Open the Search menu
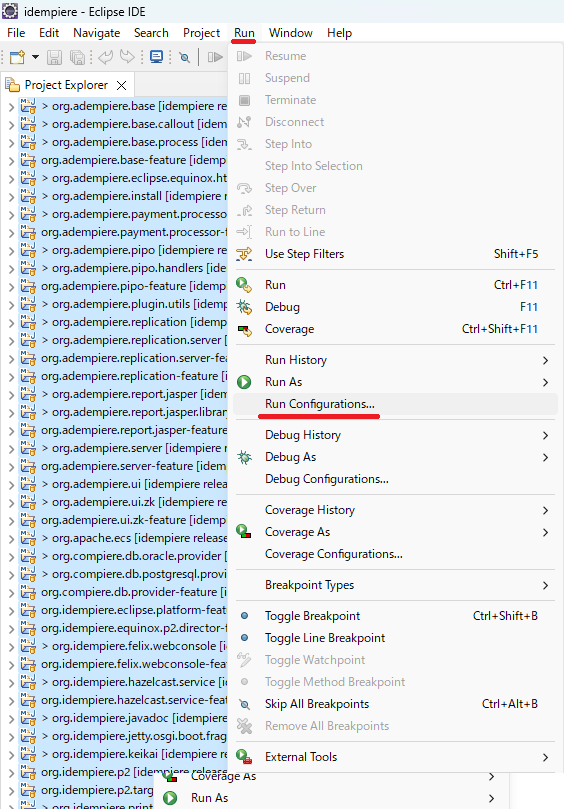The width and height of the screenshot is (564, 809). click(x=151, y=33)
